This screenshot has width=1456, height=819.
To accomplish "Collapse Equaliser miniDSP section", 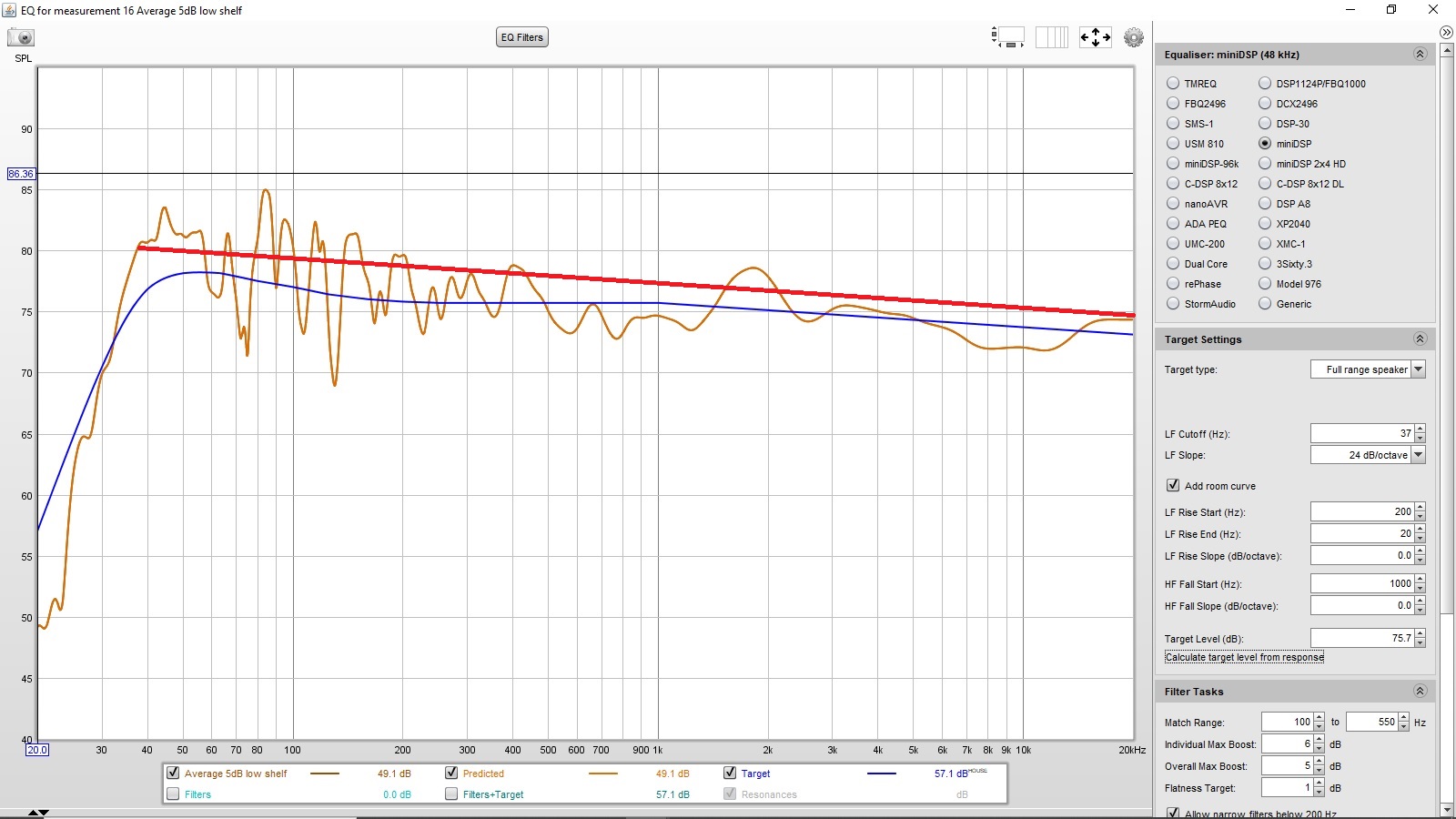I will (x=1420, y=55).
